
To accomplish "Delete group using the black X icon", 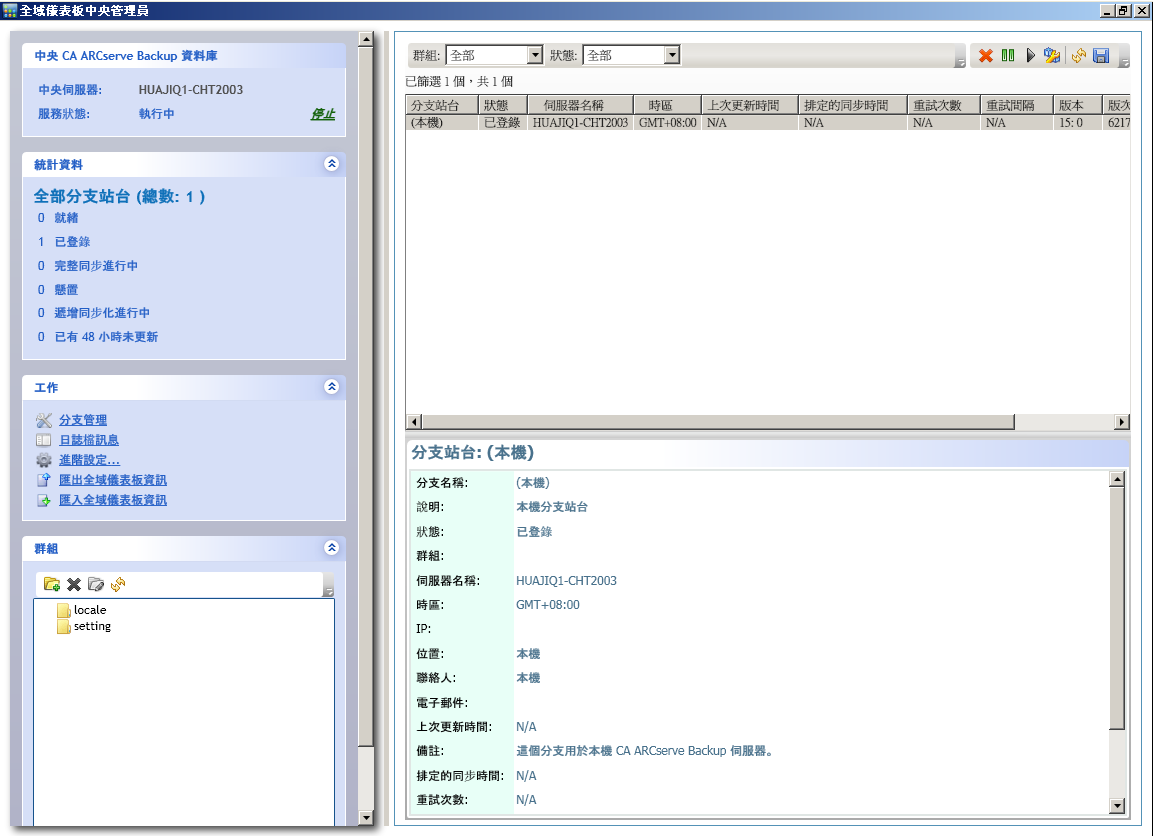I will 74,584.
